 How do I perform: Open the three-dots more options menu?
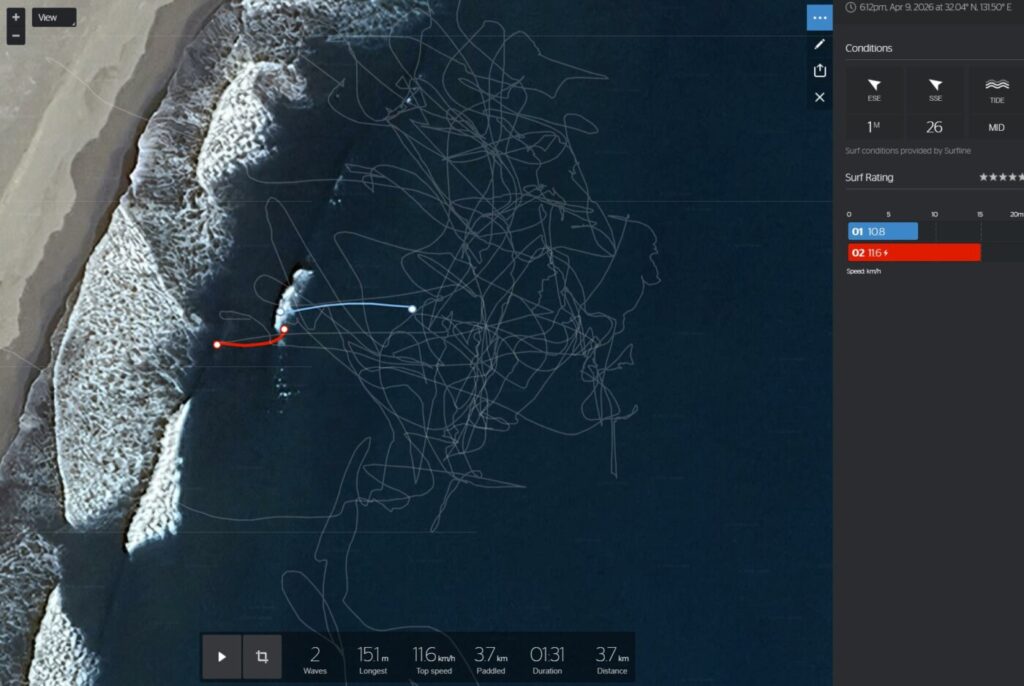pyautogui.click(x=820, y=18)
